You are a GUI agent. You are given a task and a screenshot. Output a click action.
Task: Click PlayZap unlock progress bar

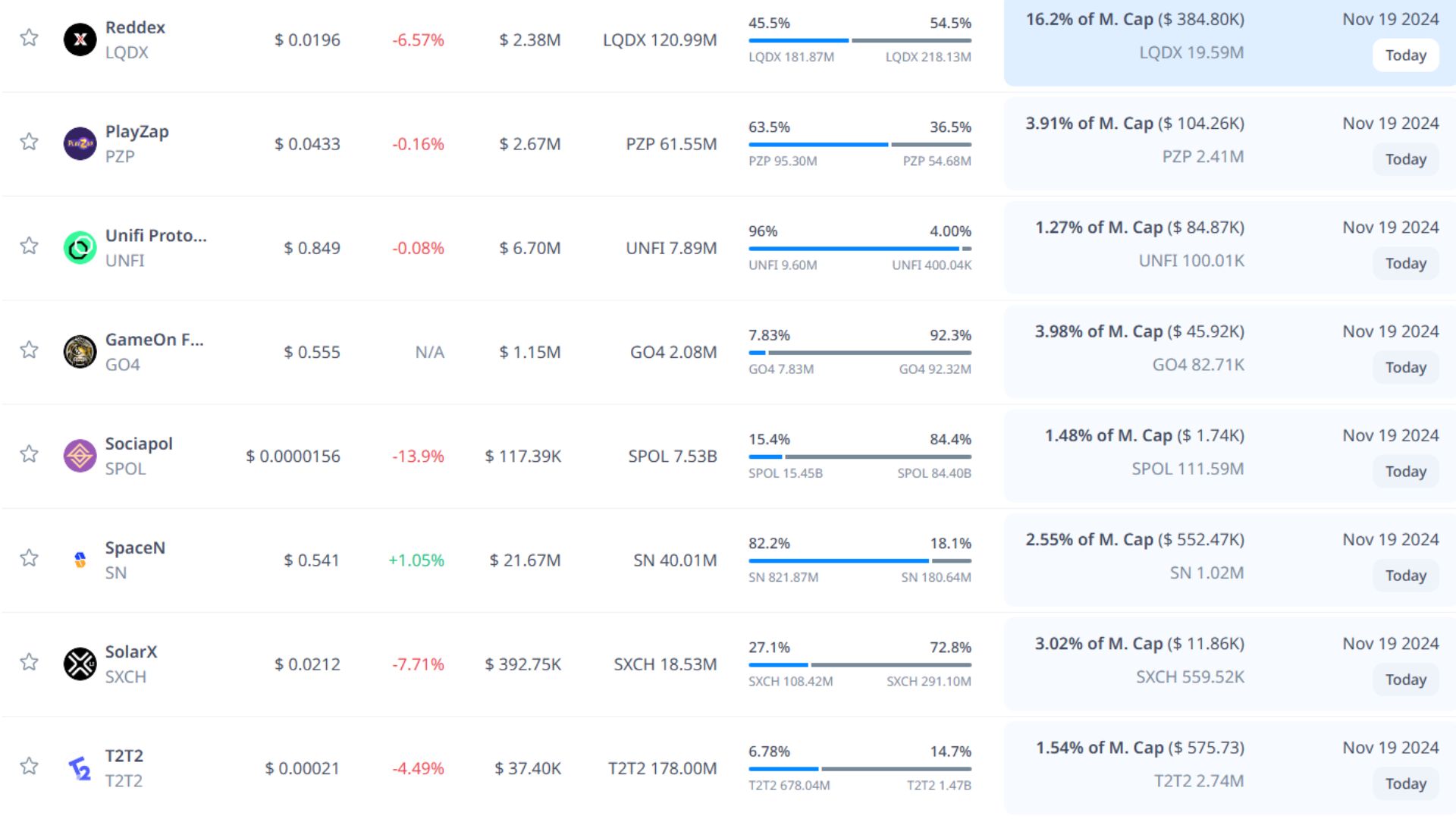[x=859, y=144]
